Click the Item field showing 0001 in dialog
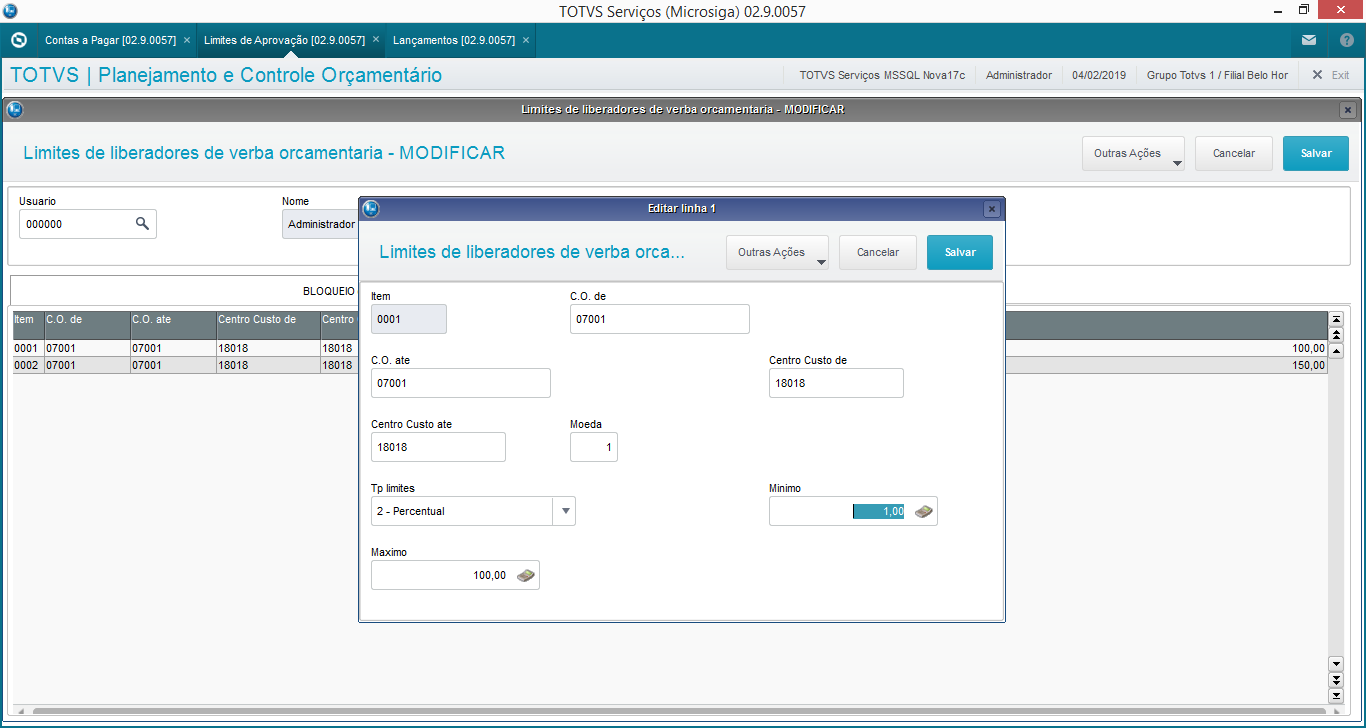The height and width of the screenshot is (728, 1366). 409,319
